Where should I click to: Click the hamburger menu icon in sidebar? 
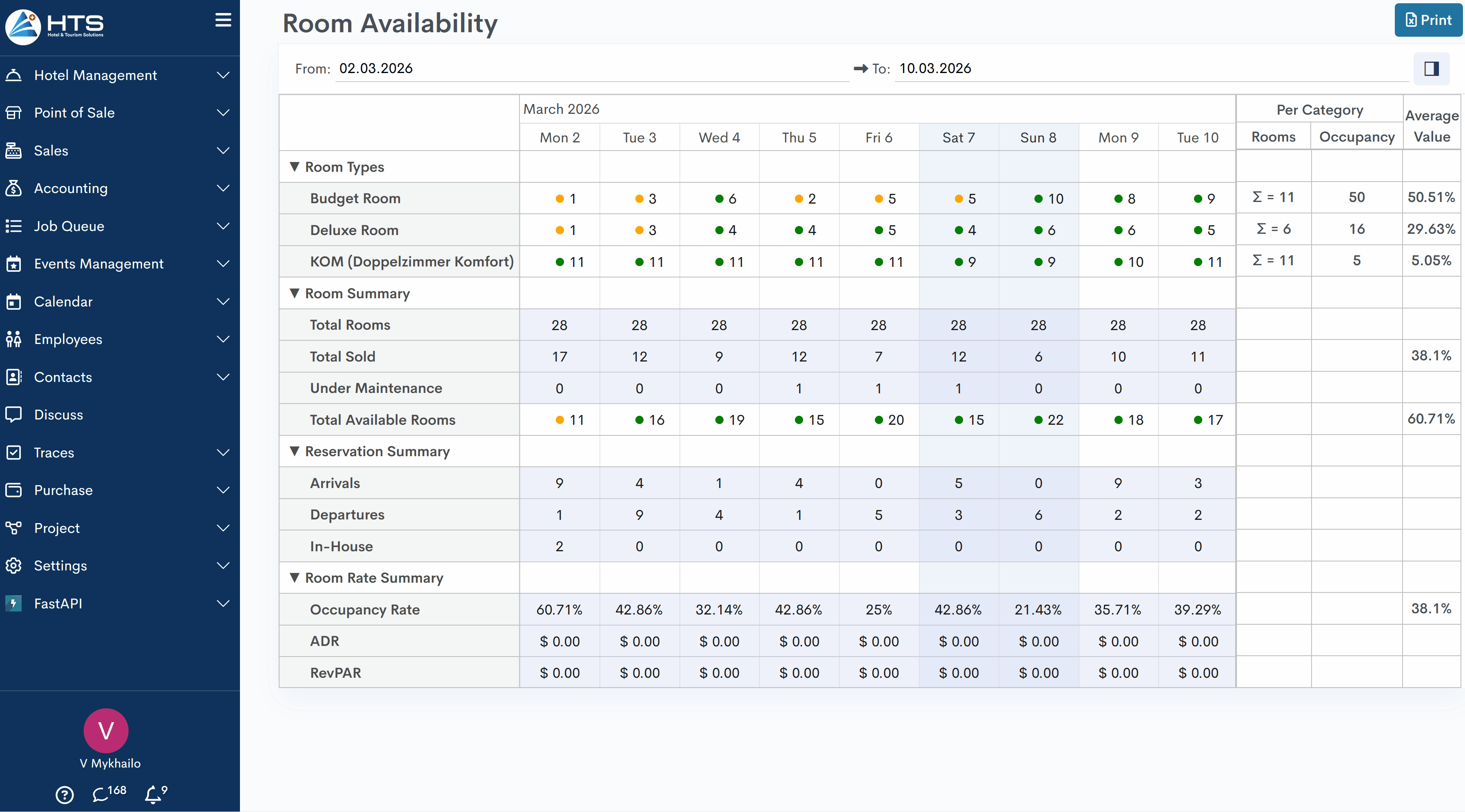(x=223, y=20)
